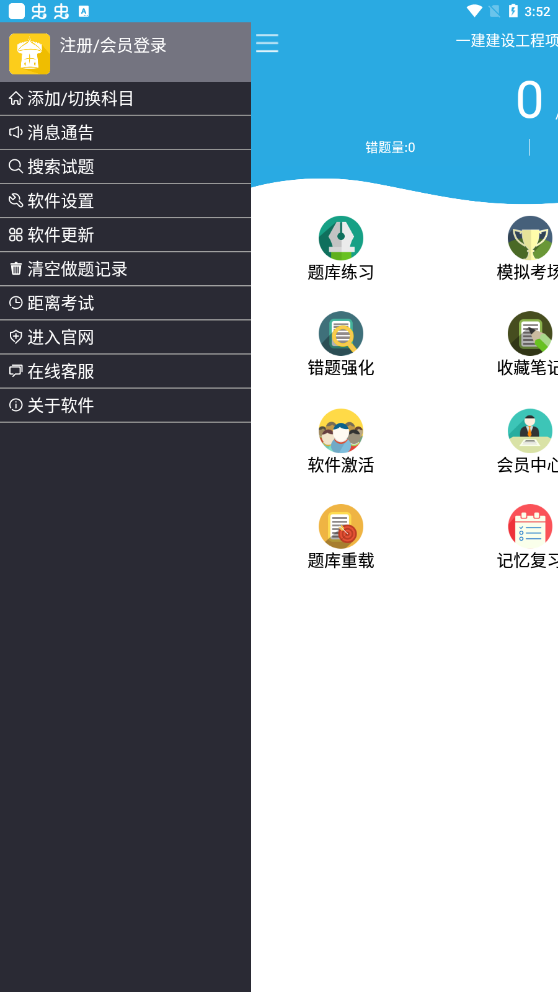The image size is (558, 992).
Task: Tap the wrench icon beside 软件设置
Action: pyautogui.click(x=16, y=201)
